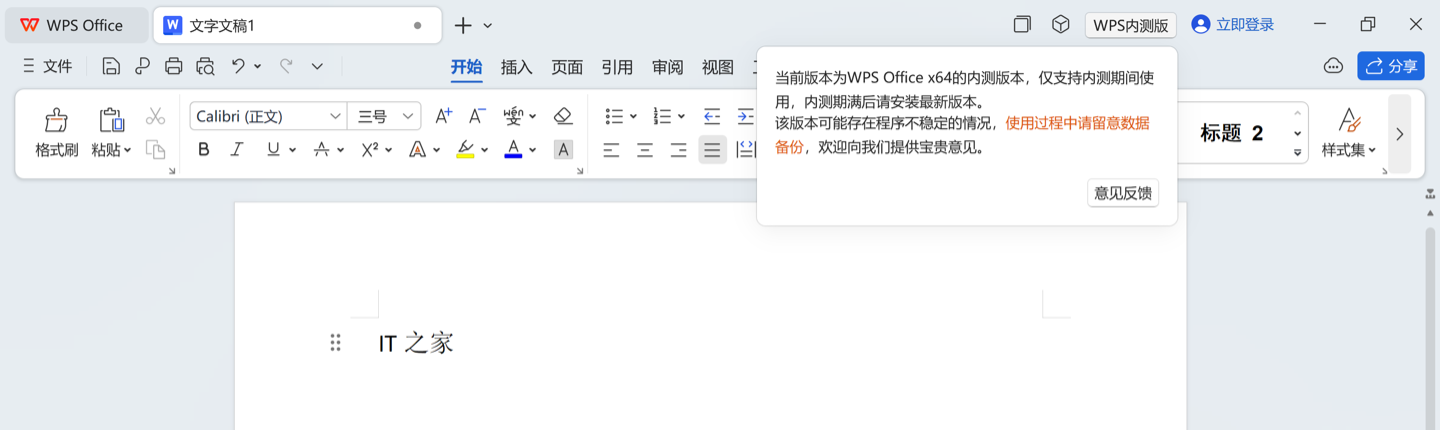Print the document with printer icon
This screenshot has width=1440, height=430.
pos(174,67)
